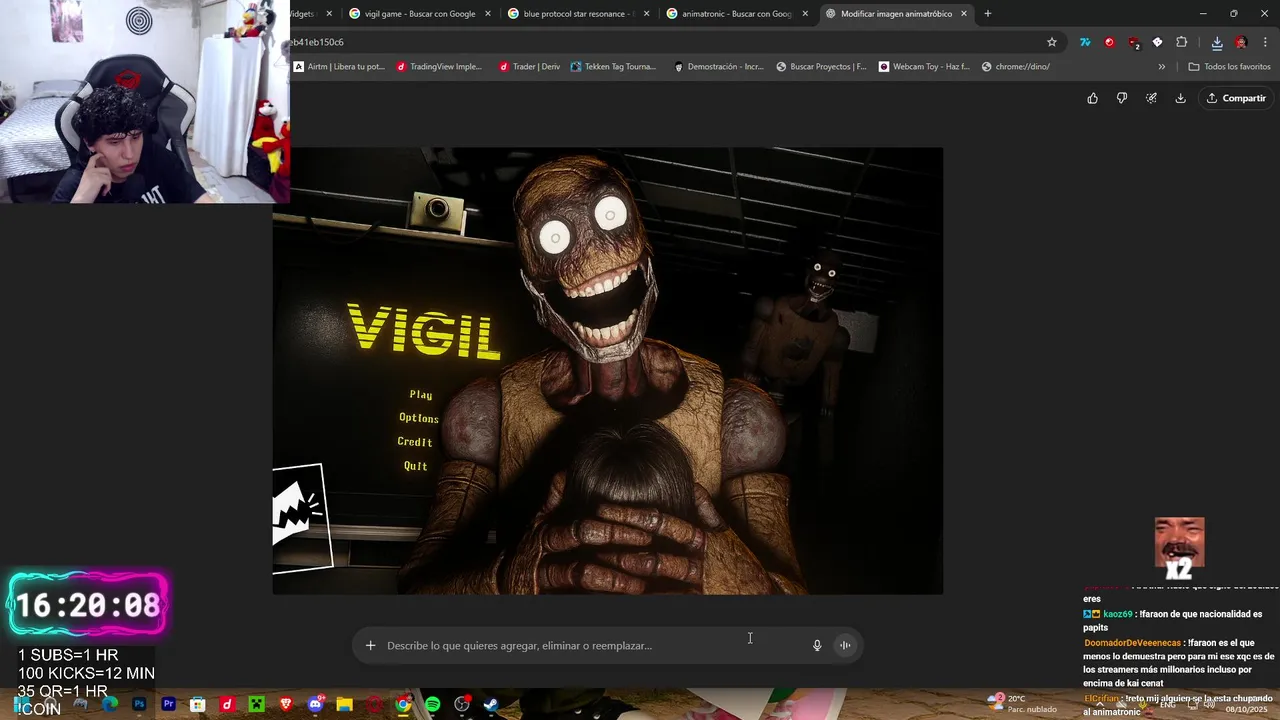Screen dimensions: 1280x720
Task: Click the Compartir share button
Action: 1236,98
